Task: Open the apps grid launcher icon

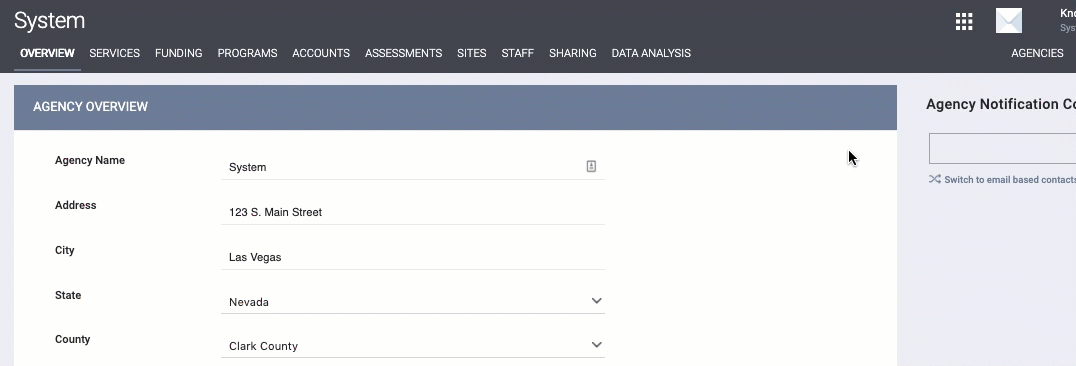Action: 964,22
